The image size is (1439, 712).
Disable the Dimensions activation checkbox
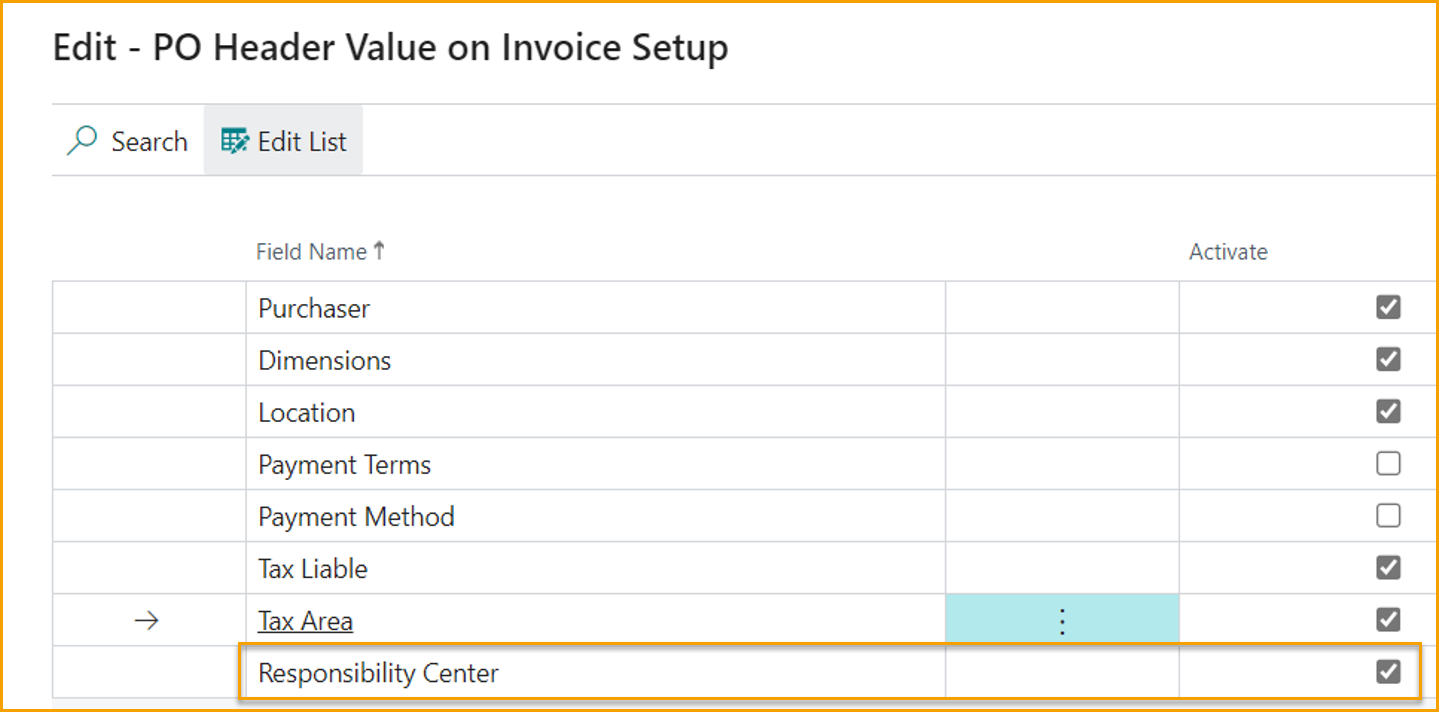[1388, 359]
